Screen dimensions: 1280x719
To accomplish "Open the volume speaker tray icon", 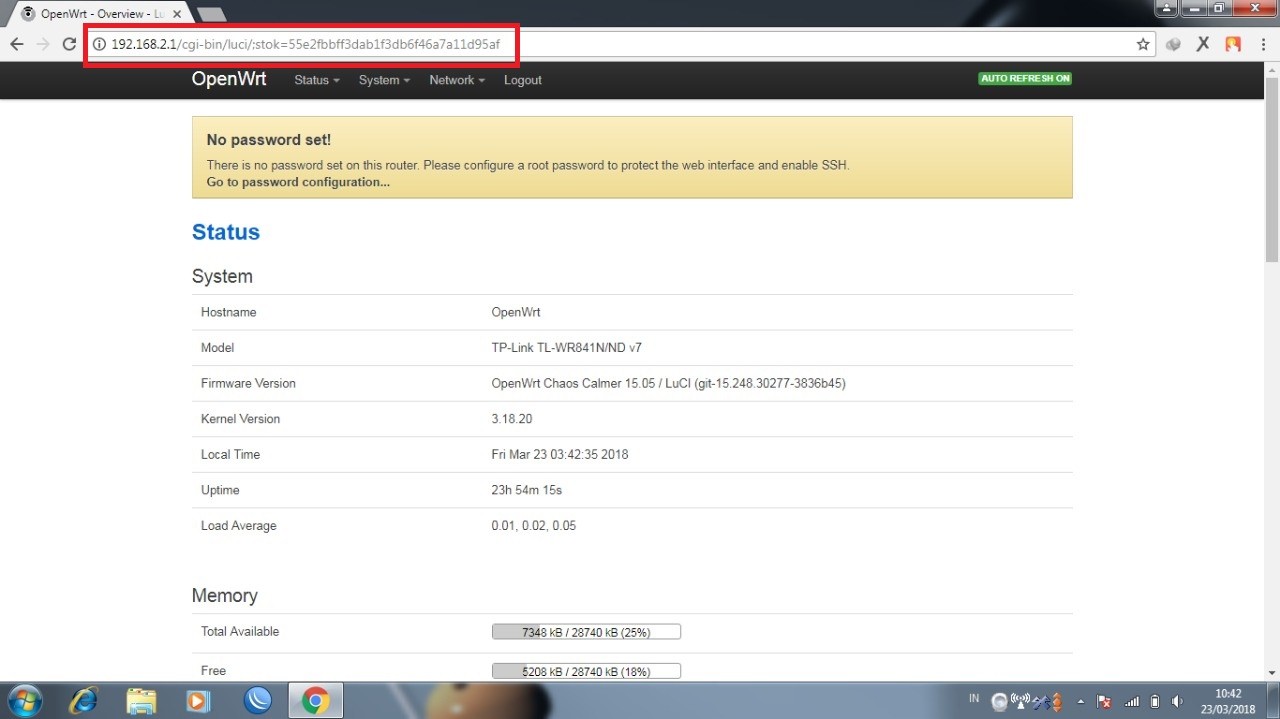I will pos(1178,701).
